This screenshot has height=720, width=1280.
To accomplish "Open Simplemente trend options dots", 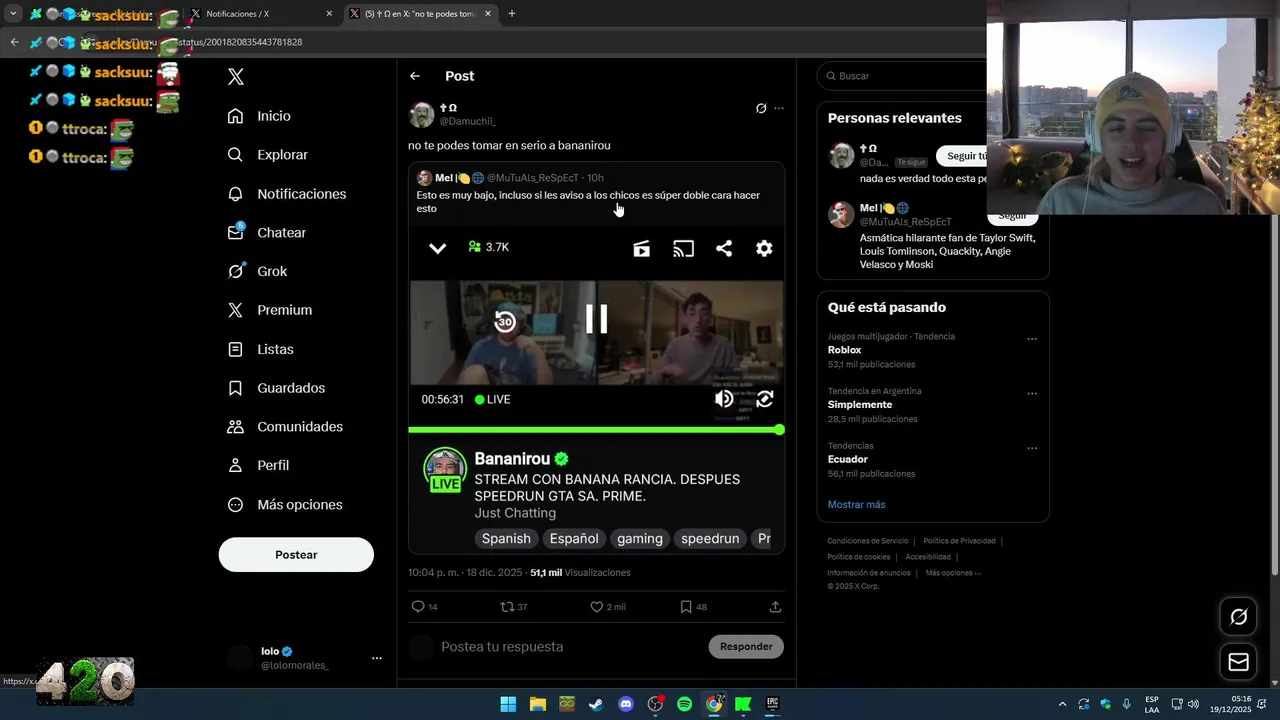I will [x=1032, y=394].
